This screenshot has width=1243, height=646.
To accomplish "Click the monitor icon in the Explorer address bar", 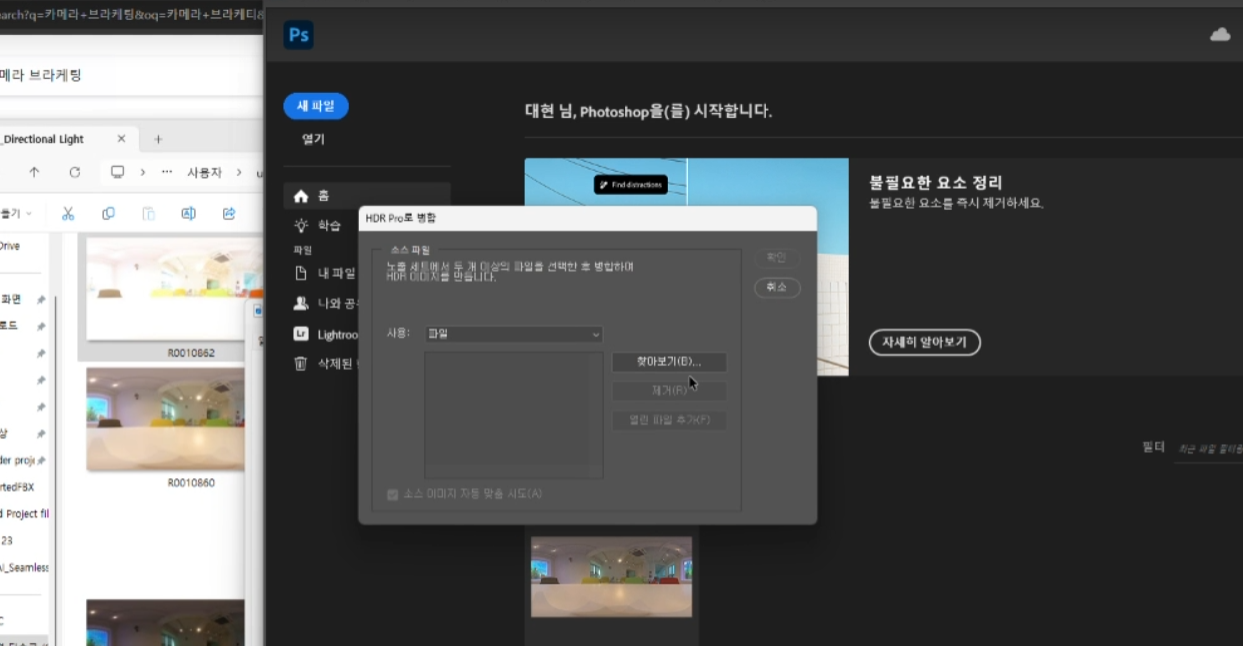I will tap(117, 172).
